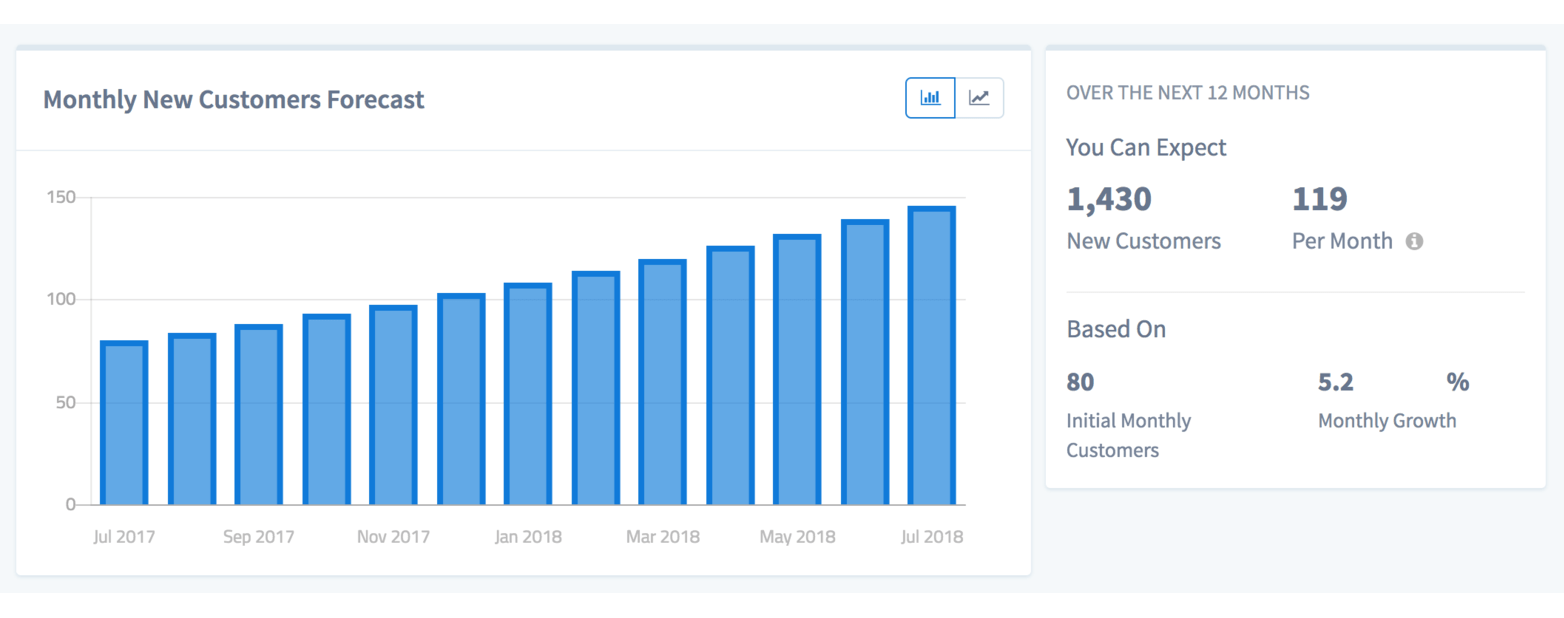Click the Sep 2017 axis label
This screenshot has height=618, width=1564.
[259, 537]
